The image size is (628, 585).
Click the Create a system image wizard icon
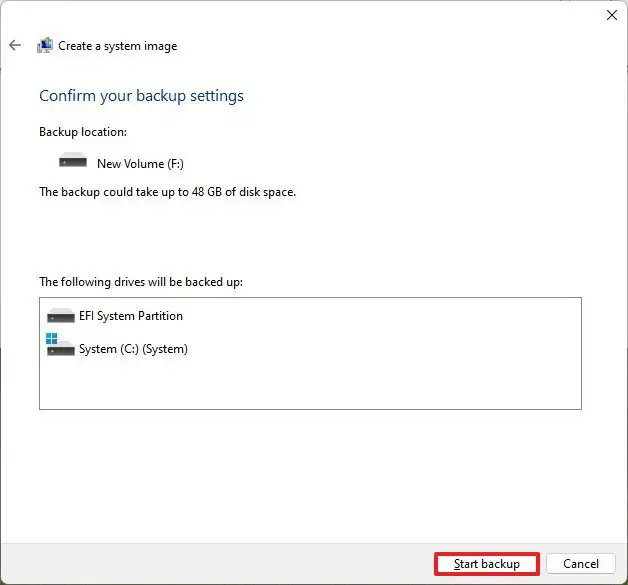coord(45,45)
